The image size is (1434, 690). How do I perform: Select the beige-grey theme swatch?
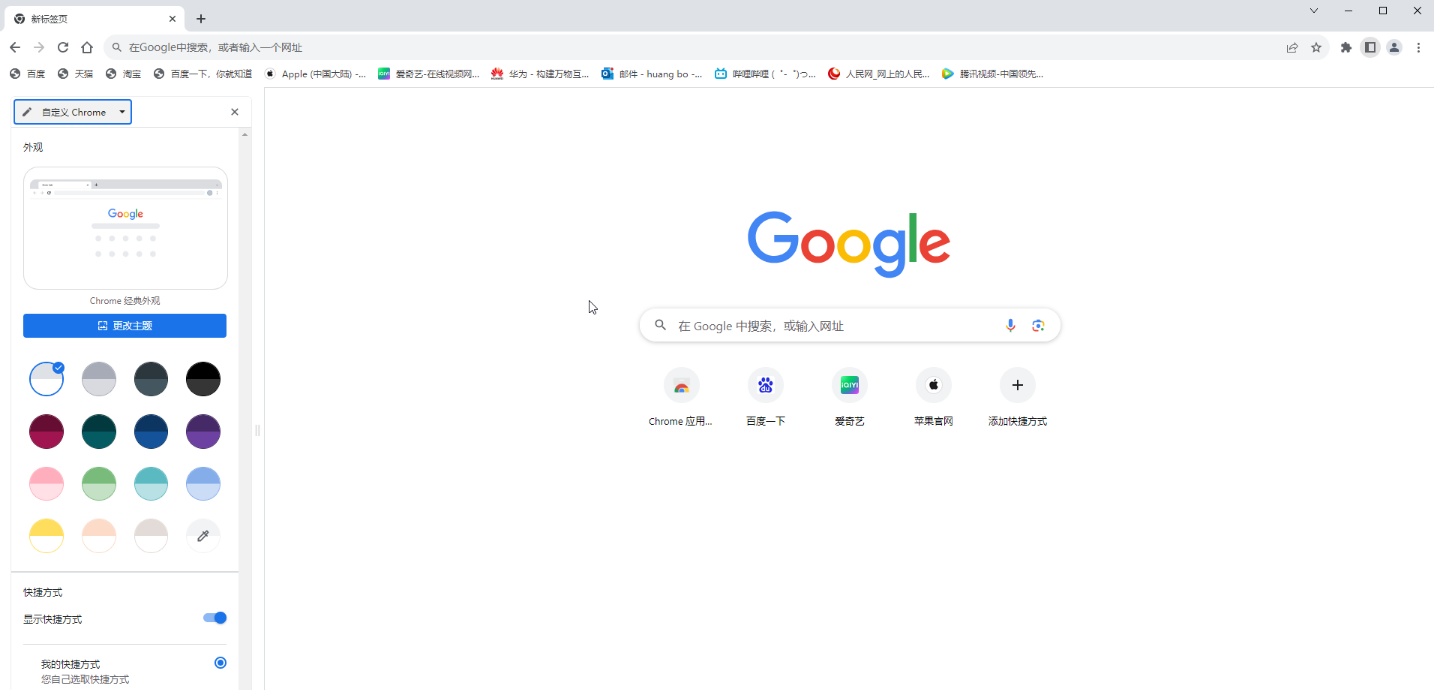pyautogui.click(x=151, y=536)
